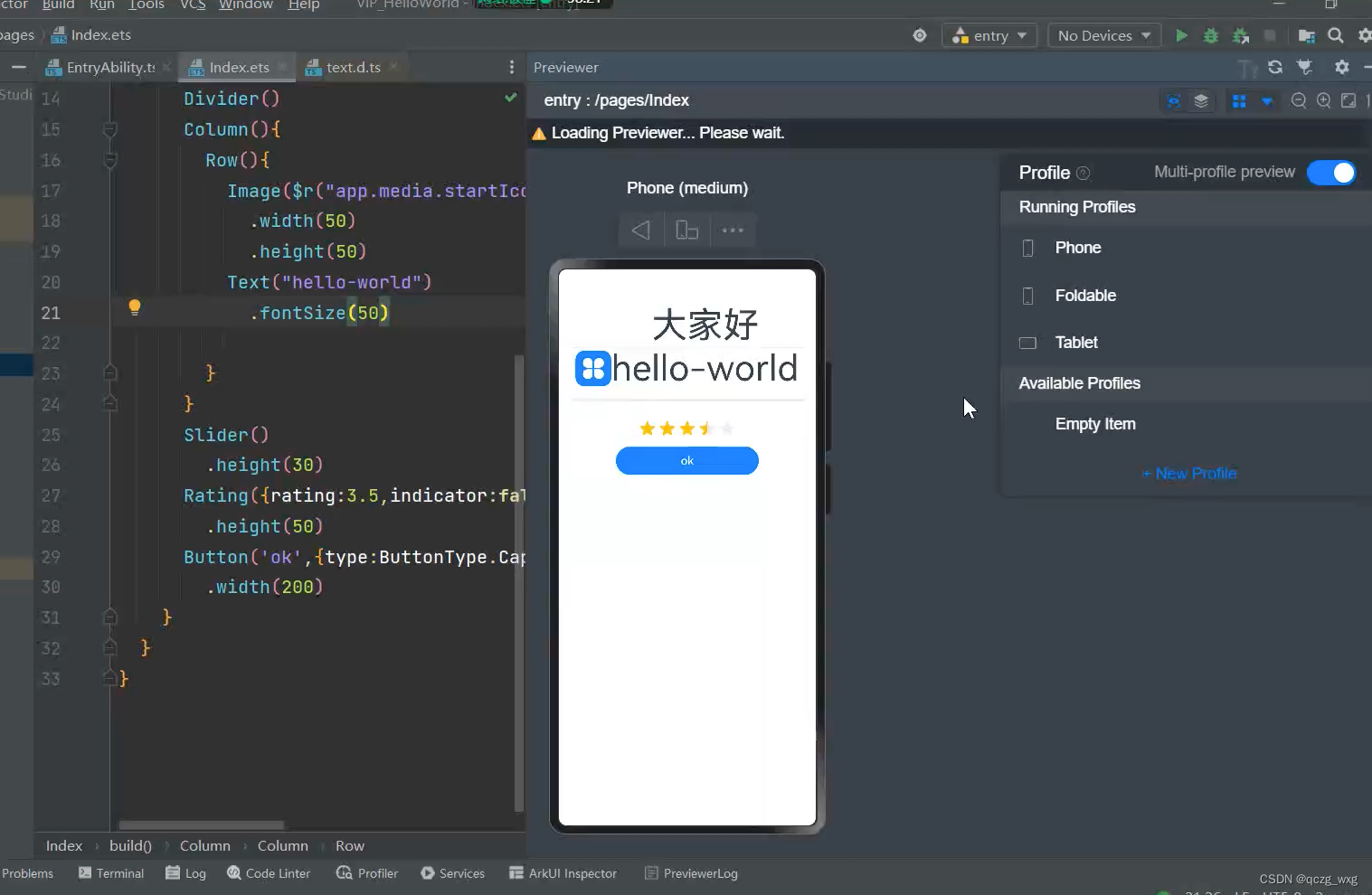Click the fold end marker at line 23

pyautogui.click(x=110, y=372)
